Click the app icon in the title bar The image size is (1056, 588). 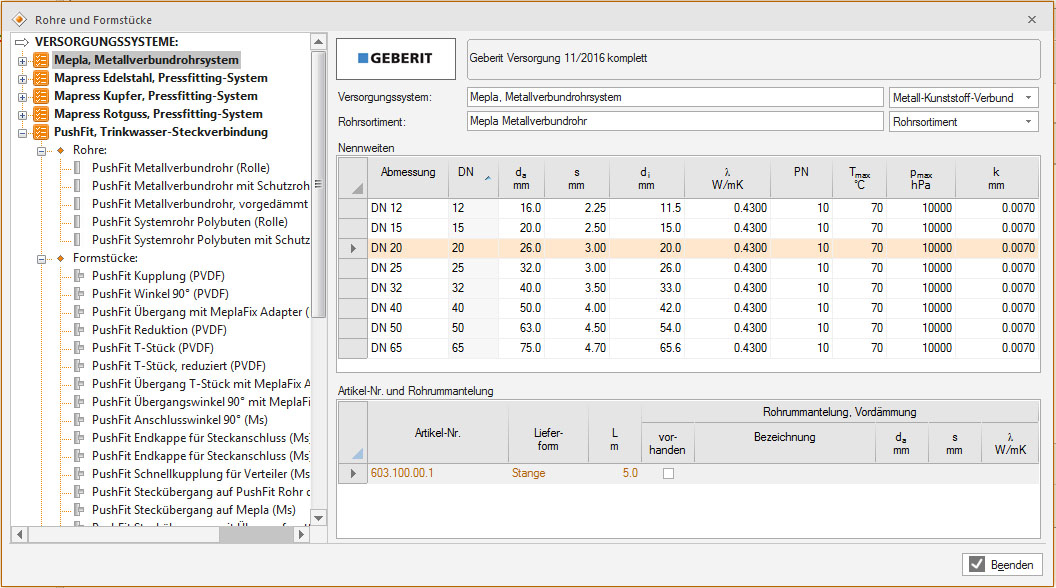(19, 20)
